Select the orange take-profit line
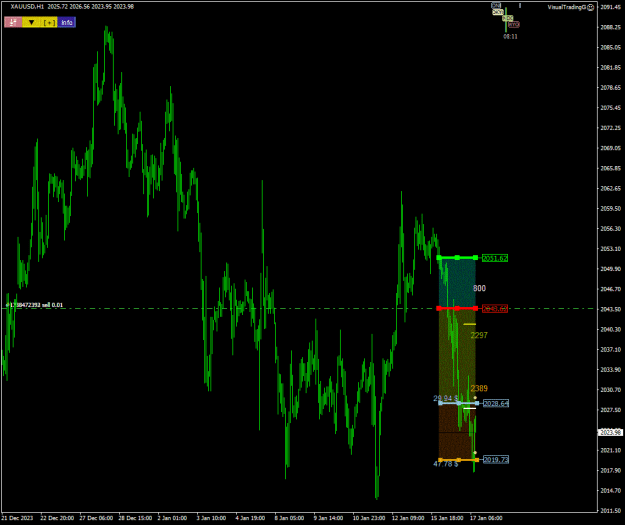The height and width of the screenshot is (525, 625). [458, 460]
